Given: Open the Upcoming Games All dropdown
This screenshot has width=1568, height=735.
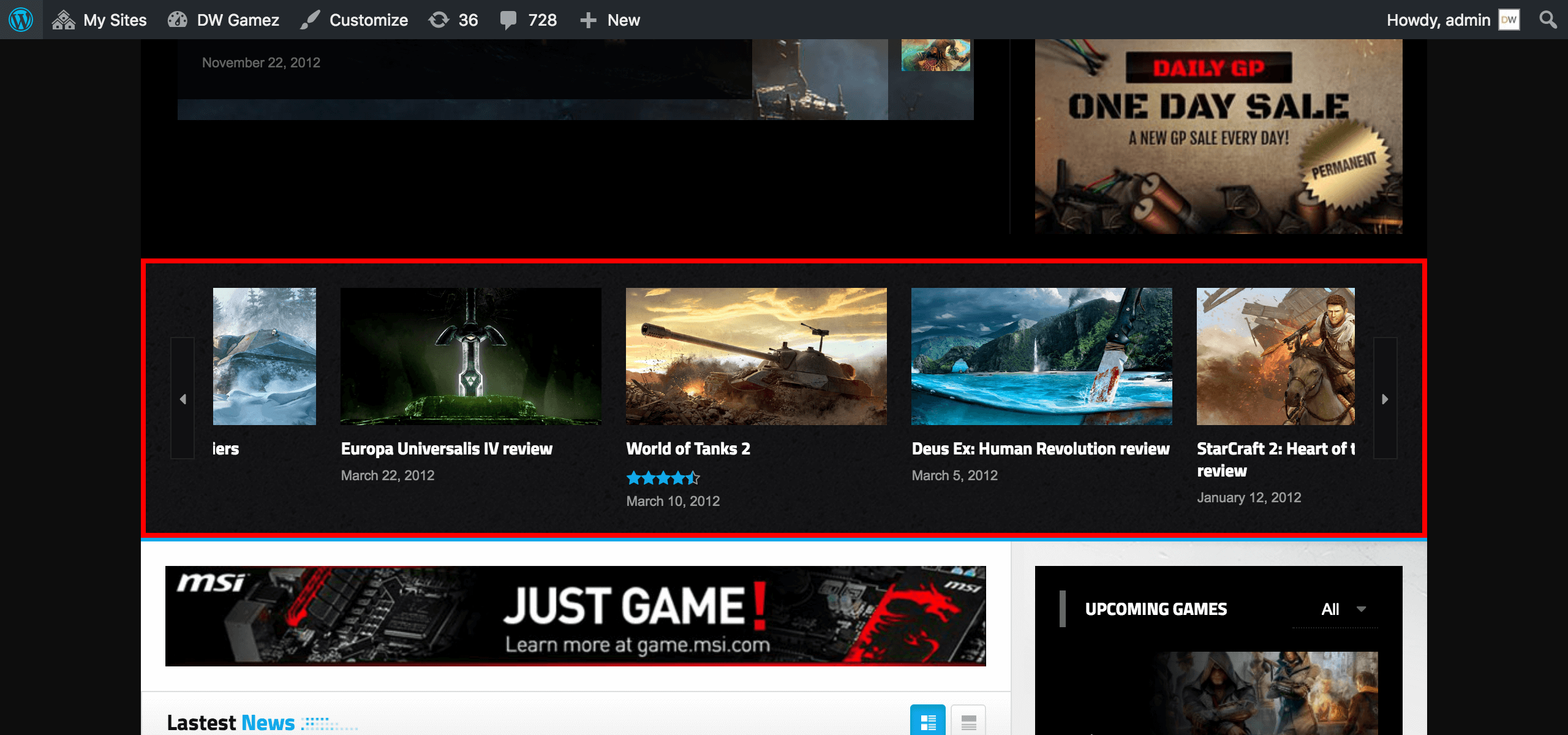Looking at the screenshot, I should (1335, 609).
